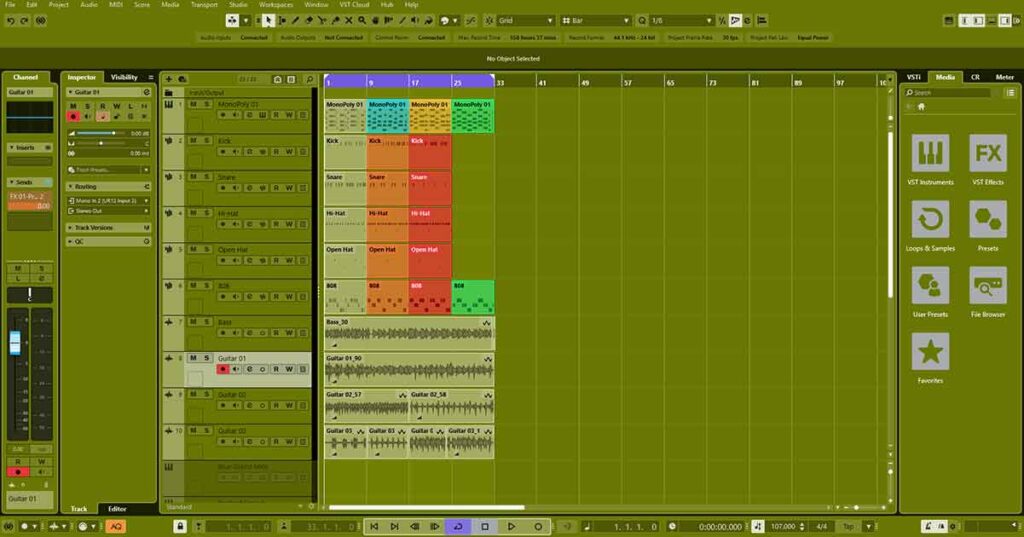Switch to the VSTi tab
Viewport: 1024px width, 537px height.
914,77
